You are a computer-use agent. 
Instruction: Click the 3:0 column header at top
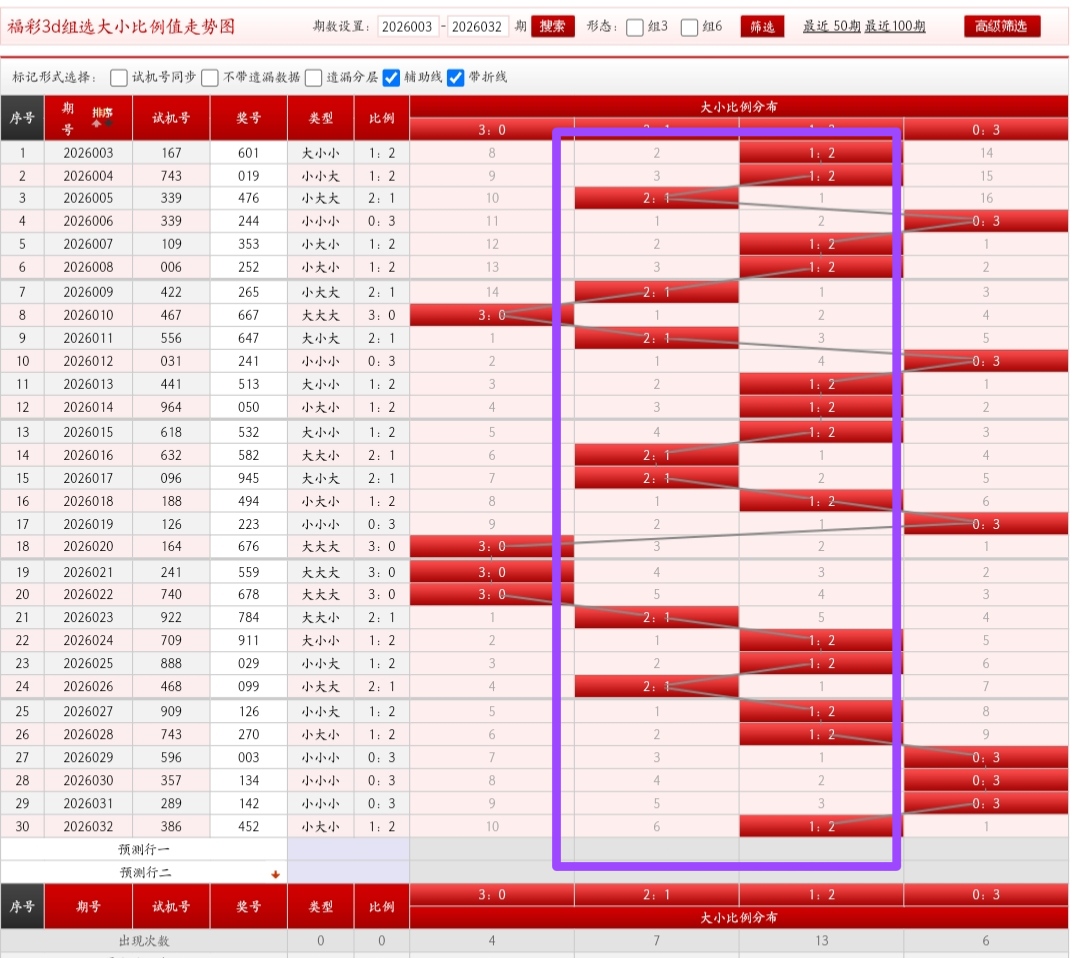pyautogui.click(x=491, y=129)
